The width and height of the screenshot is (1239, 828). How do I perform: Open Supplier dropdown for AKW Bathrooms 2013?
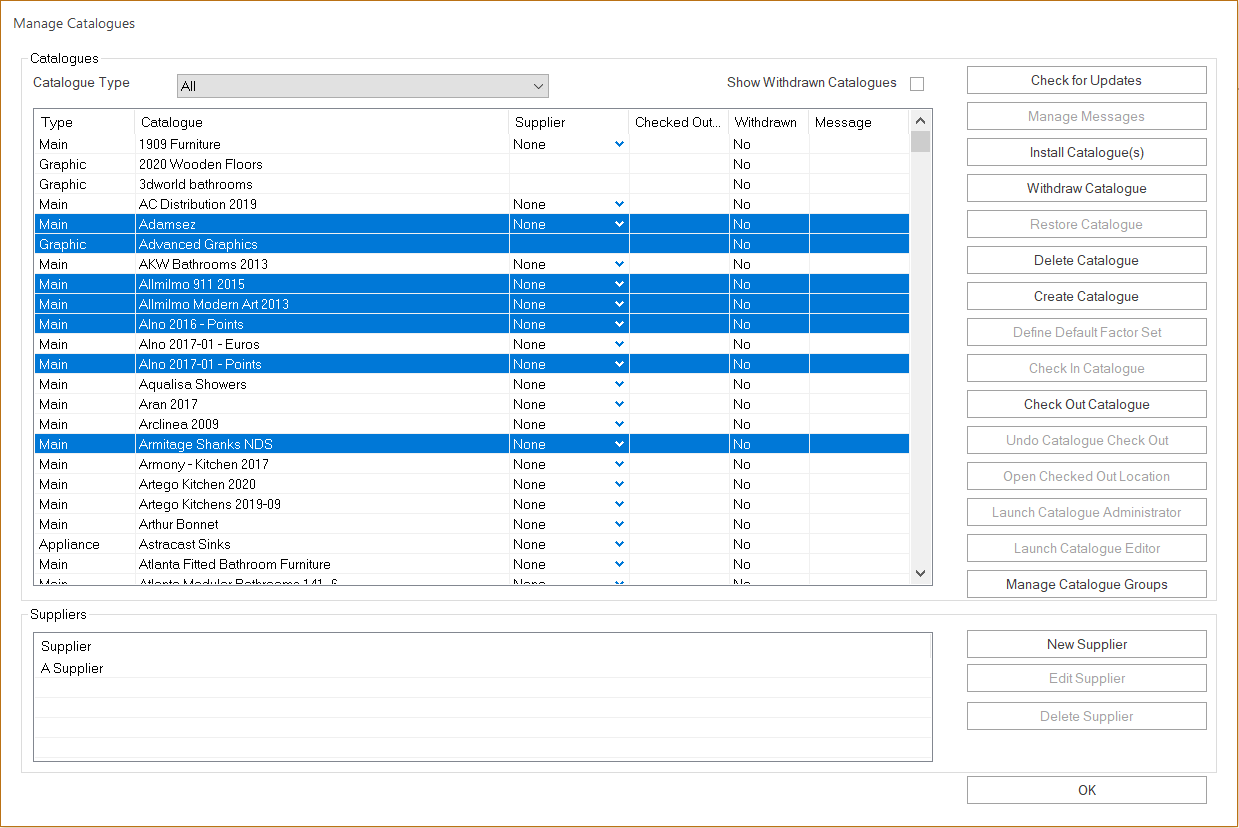[619, 264]
